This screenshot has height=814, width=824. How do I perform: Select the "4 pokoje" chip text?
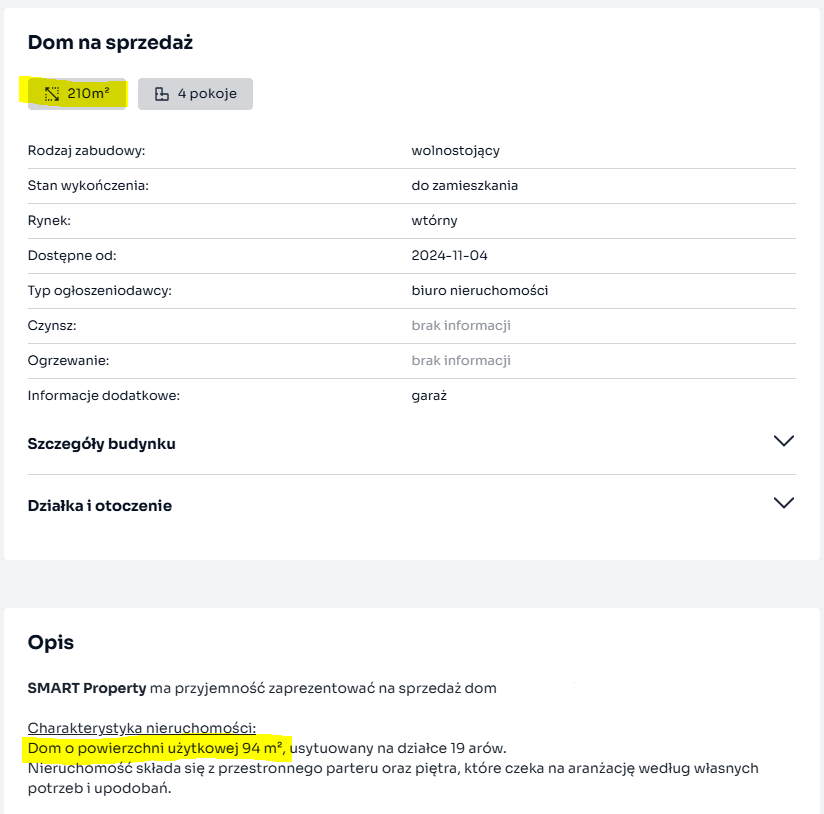[x=207, y=94]
